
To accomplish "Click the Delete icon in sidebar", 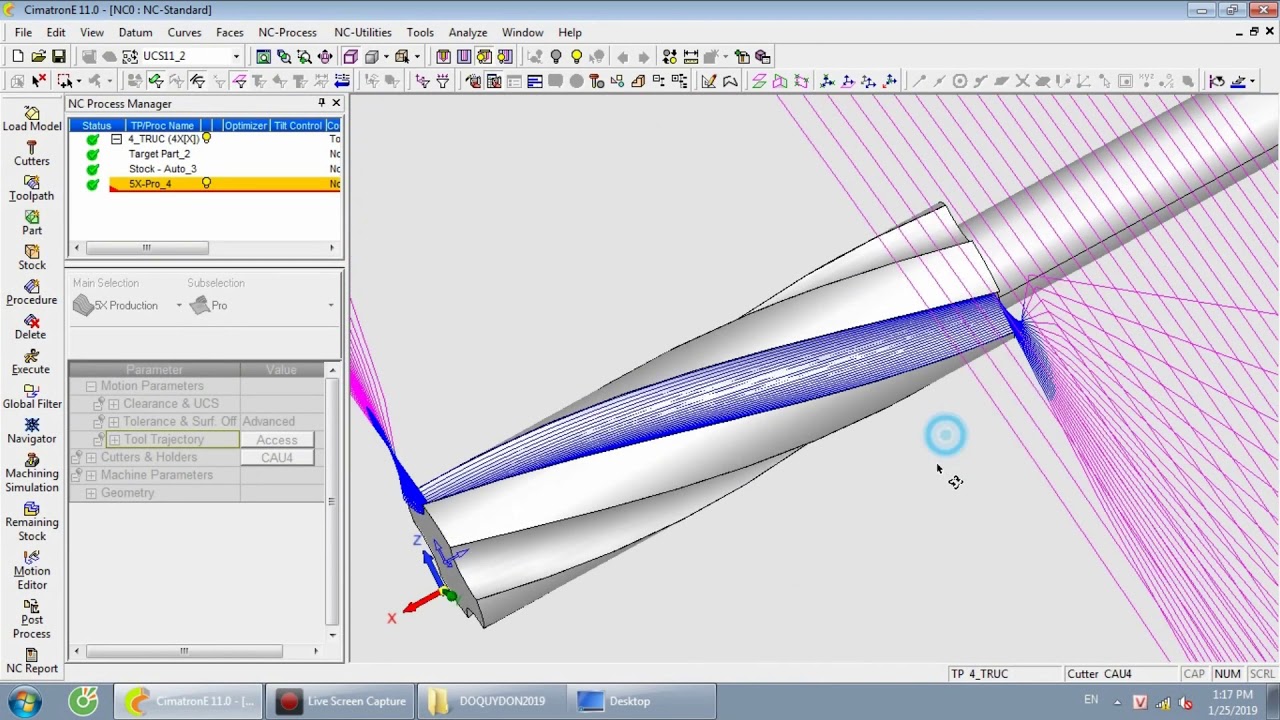I will [32, 327].
